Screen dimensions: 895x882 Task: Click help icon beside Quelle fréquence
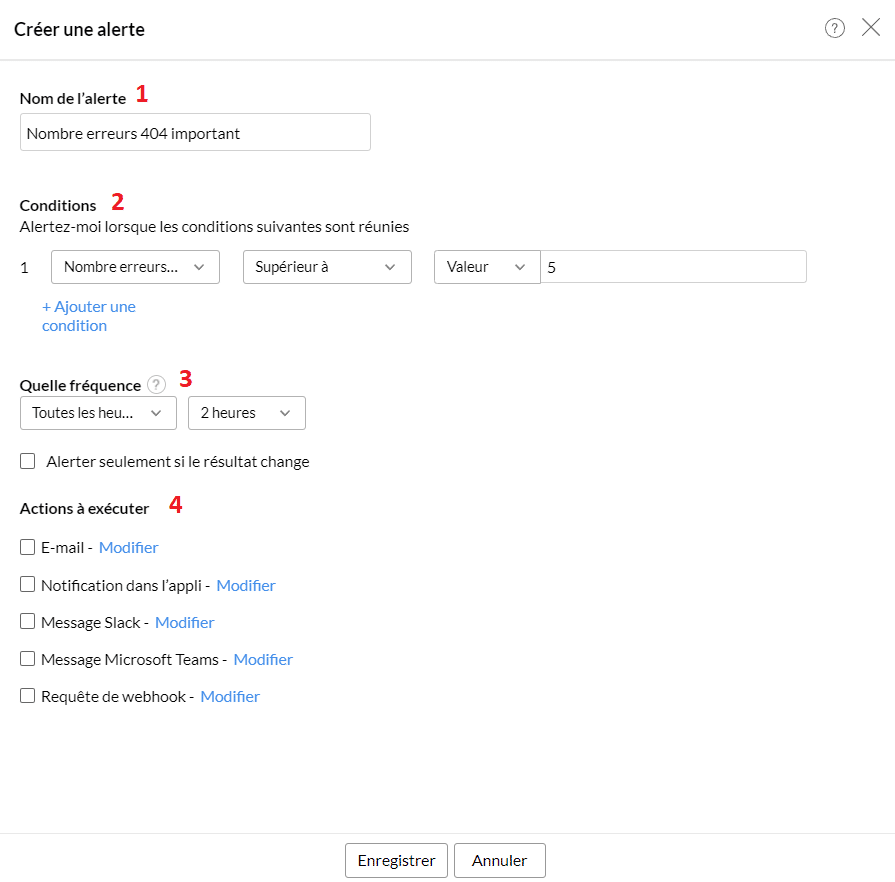coord(156,385)
